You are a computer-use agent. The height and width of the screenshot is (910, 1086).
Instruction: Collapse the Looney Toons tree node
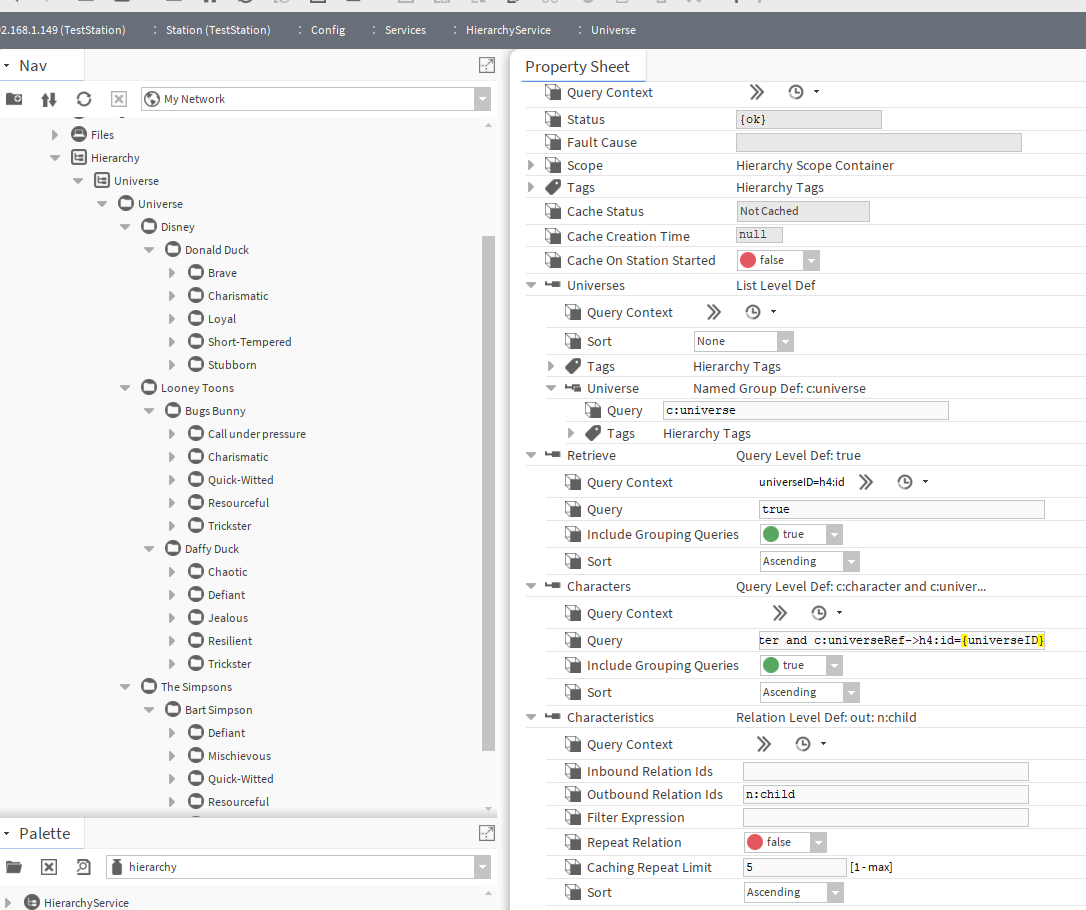tap(124, 388)
